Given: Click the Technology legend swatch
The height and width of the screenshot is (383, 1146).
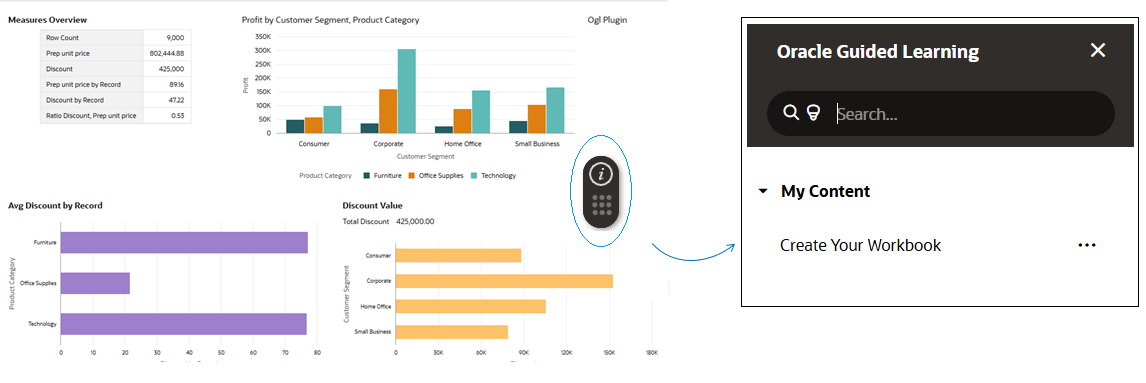Looking at the screenshot, I should [474, 175].
